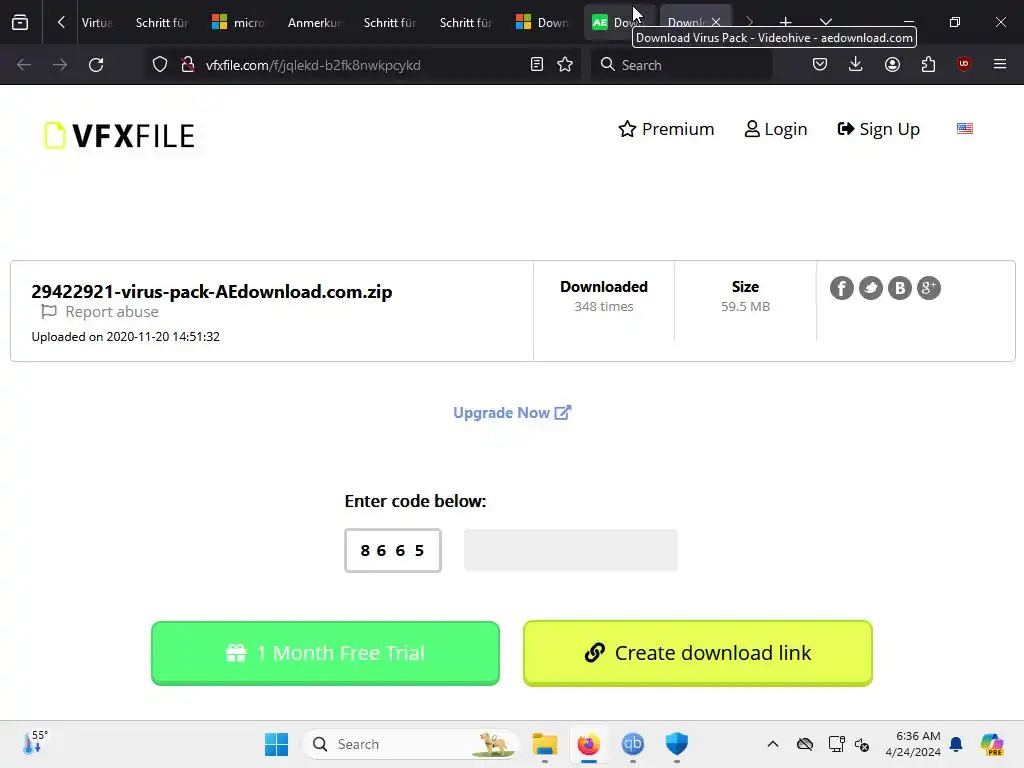
Task: Open File Explorer from taskbar
Action: coord(545,744)
